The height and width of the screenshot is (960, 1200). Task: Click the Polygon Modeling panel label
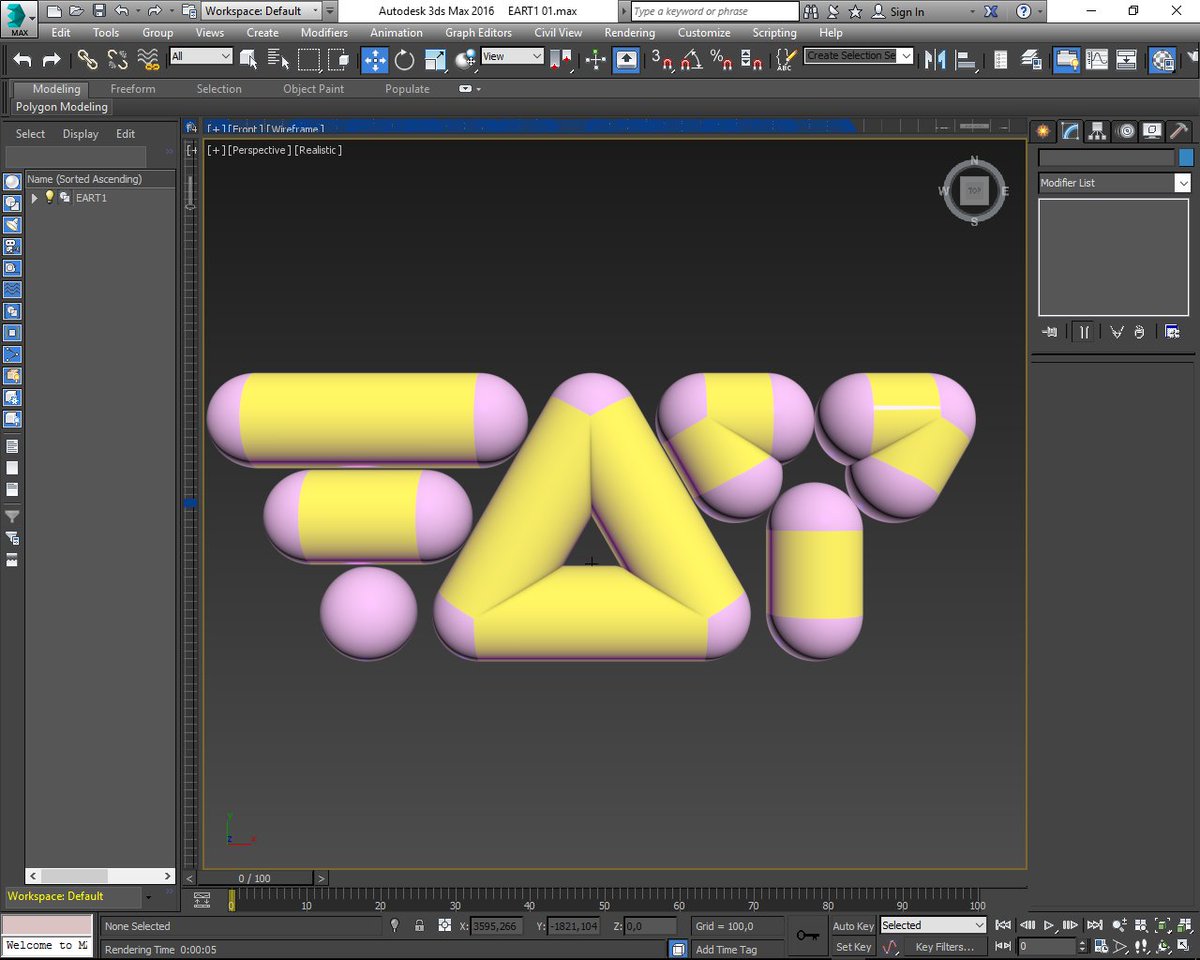62,107
